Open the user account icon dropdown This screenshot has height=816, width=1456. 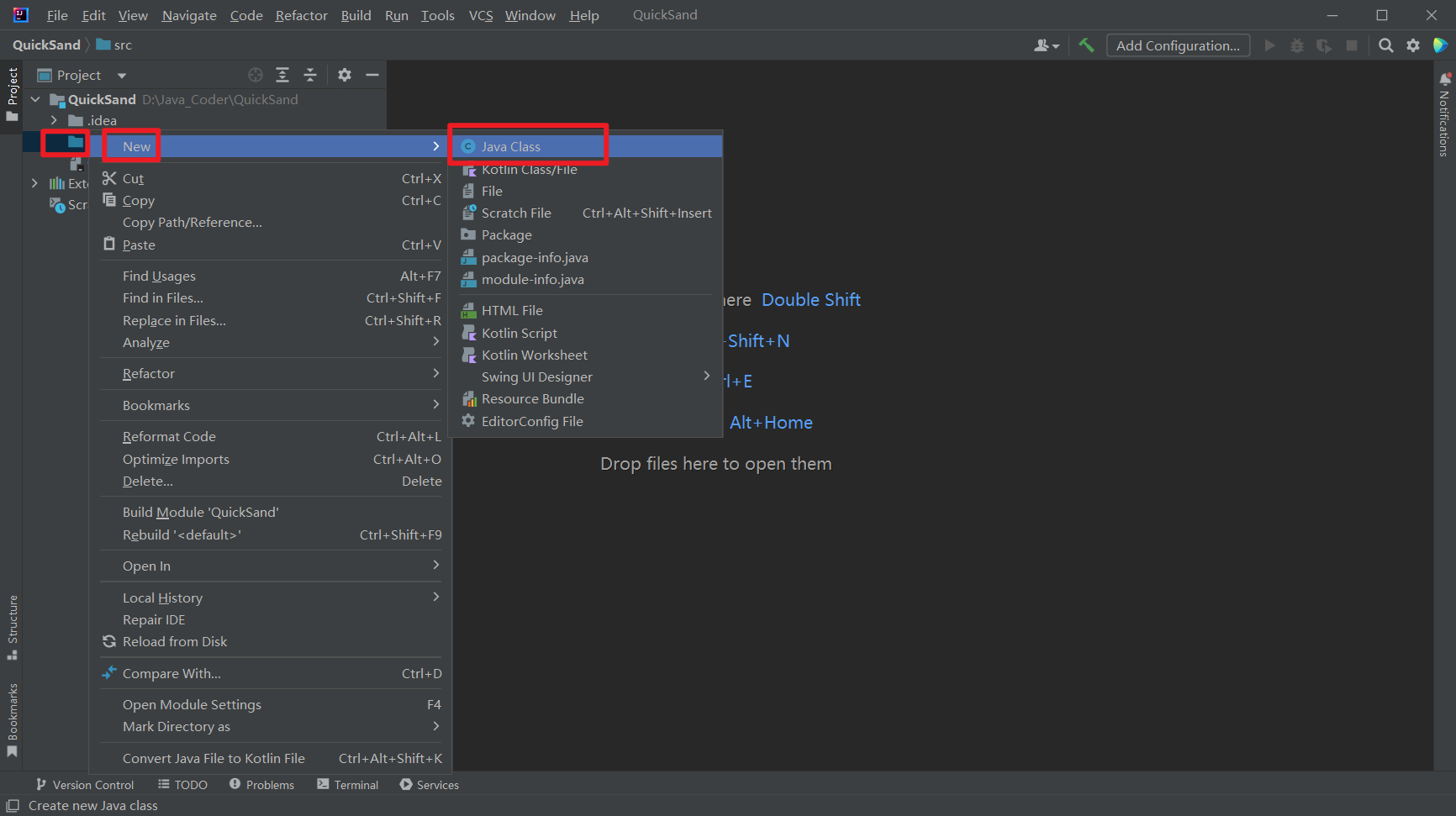tap(1047, 45)
